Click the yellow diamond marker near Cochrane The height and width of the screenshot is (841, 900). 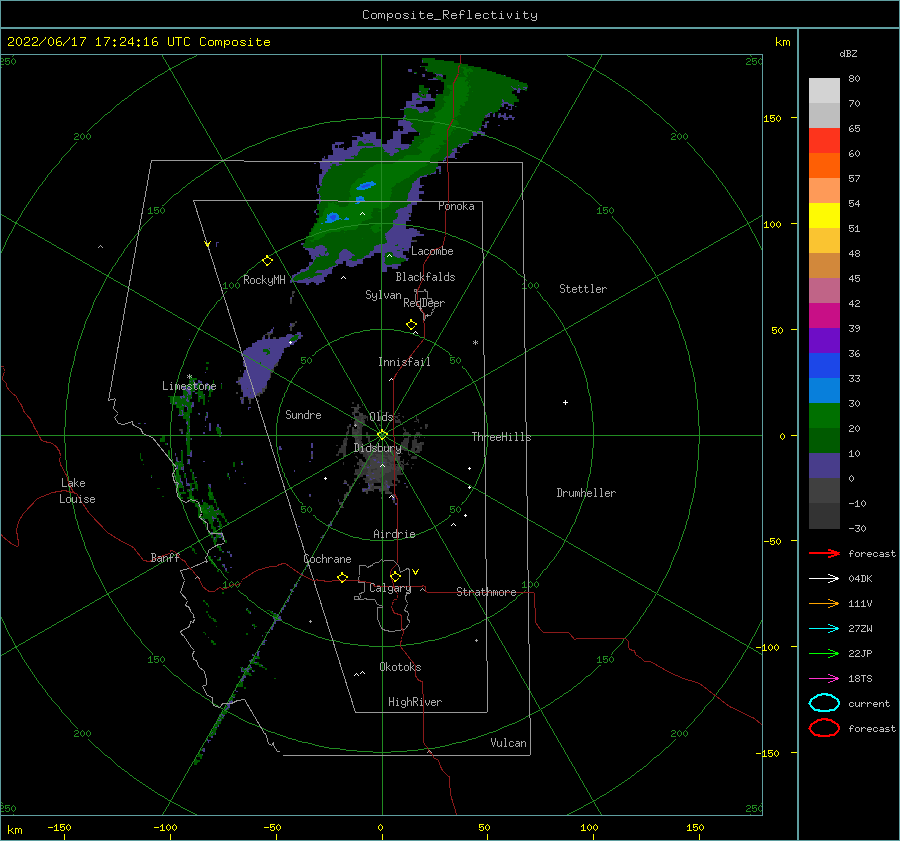click(x=343, y=577)
